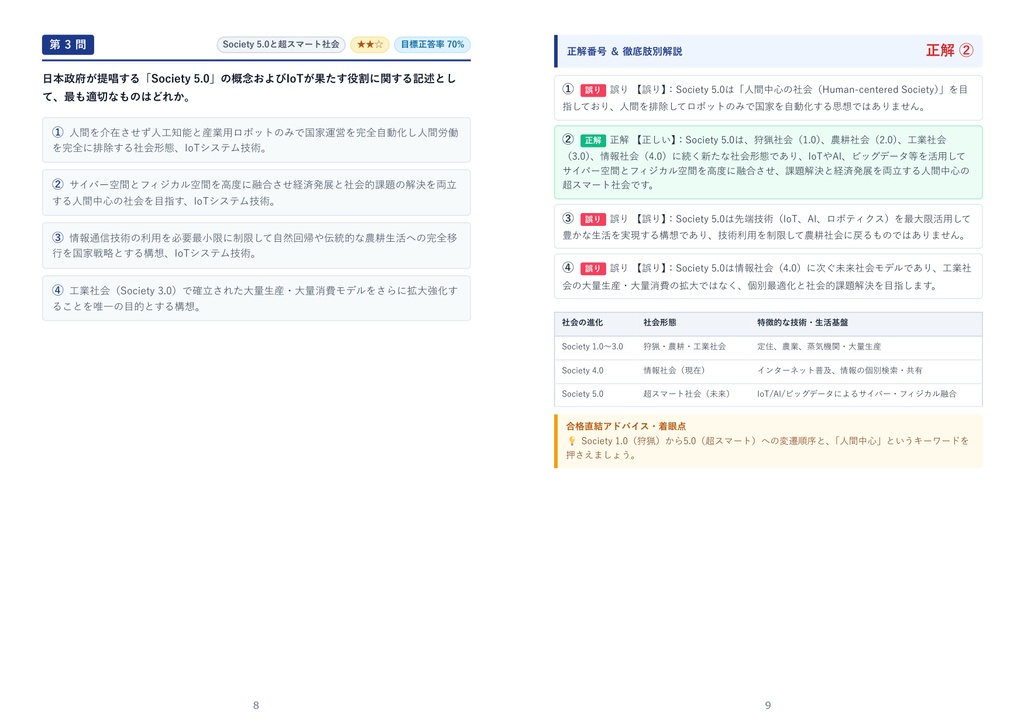Click the green explanation text about 超スマート社会
The image size is (1024, 727).
tap(765, 163)
